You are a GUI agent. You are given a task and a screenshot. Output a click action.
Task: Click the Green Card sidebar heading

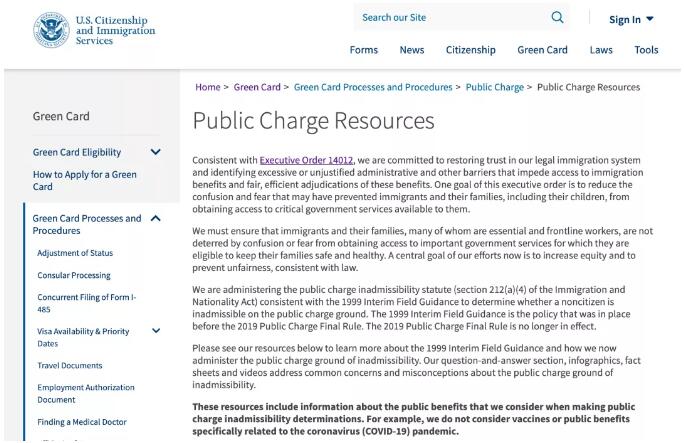point(61,116)
